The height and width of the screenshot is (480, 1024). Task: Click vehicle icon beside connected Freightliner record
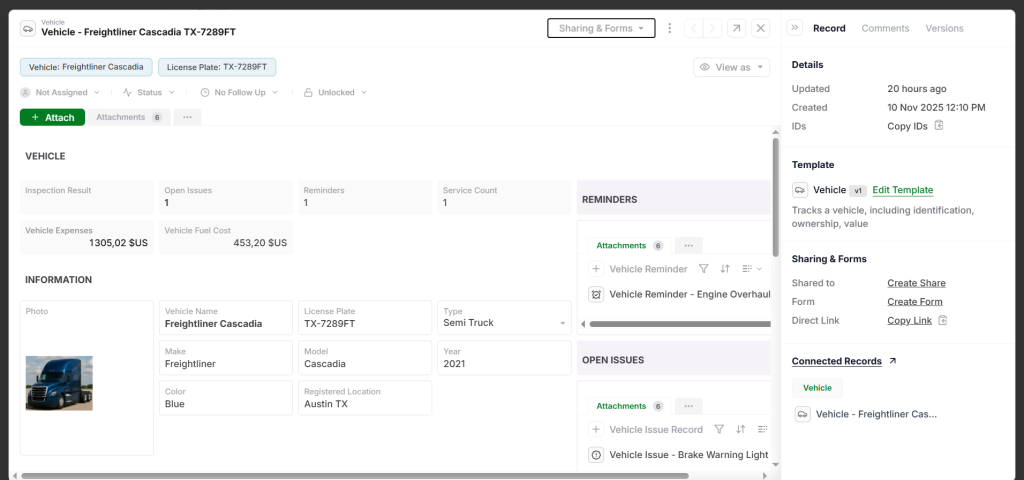(x=803, y=414)
